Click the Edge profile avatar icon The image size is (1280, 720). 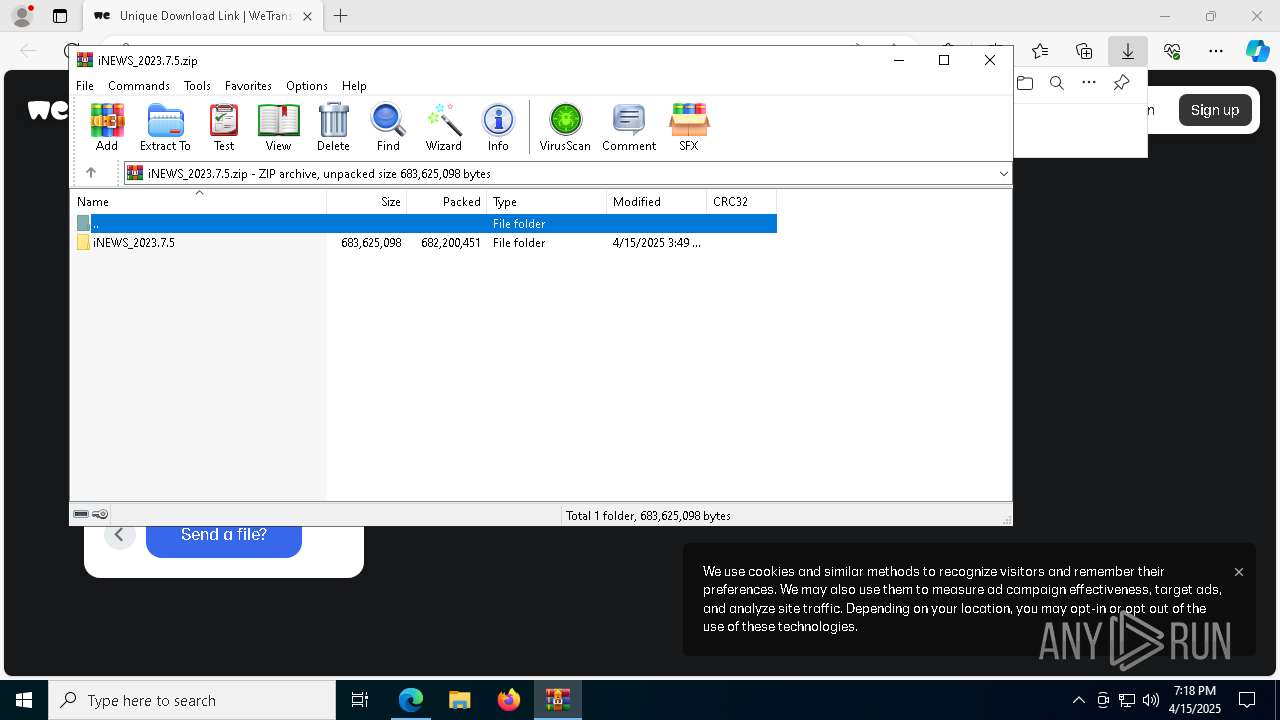pyautogui.click(x=22, y=16)
